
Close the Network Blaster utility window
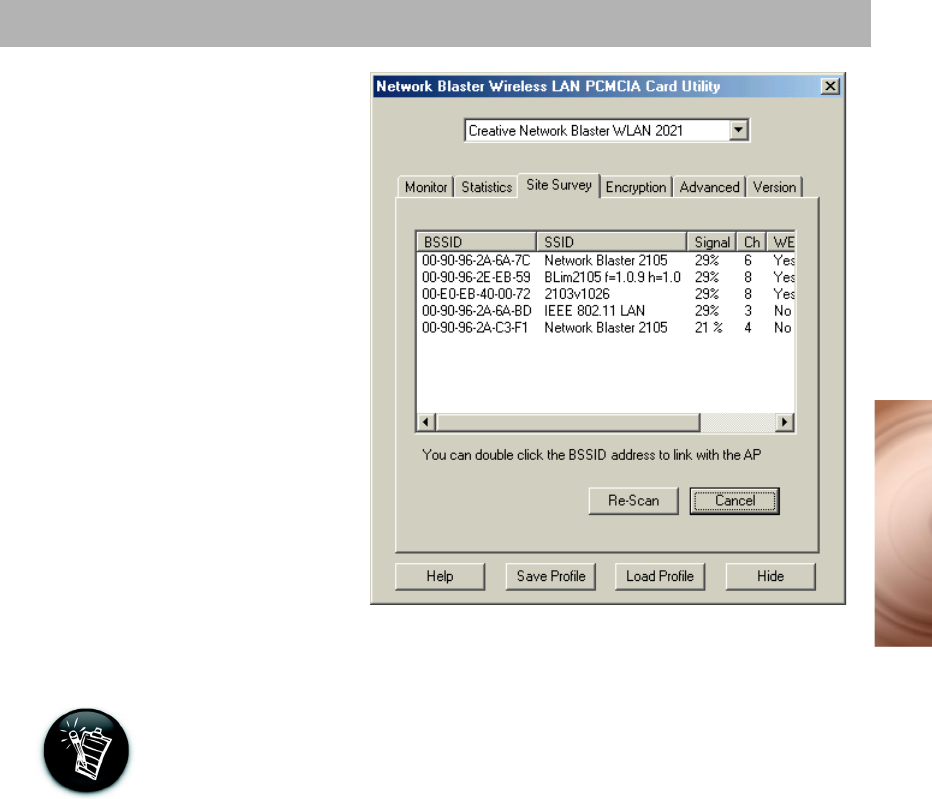830,86
